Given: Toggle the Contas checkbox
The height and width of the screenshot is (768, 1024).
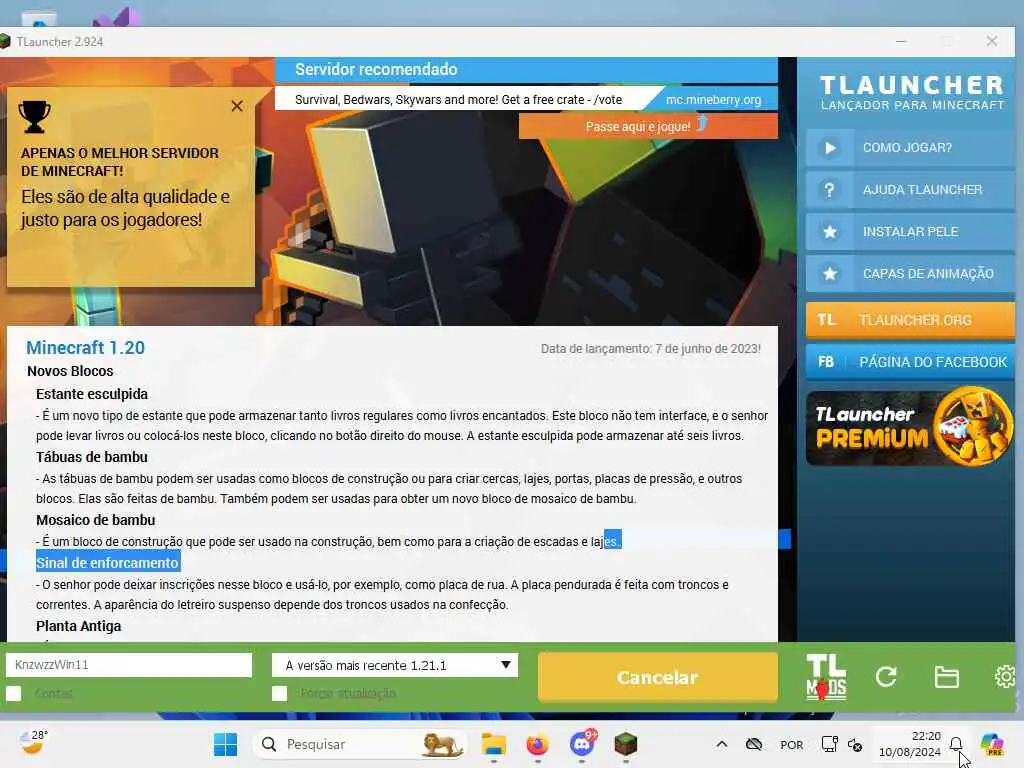Looking at the screenshot, I should (14, 693).
